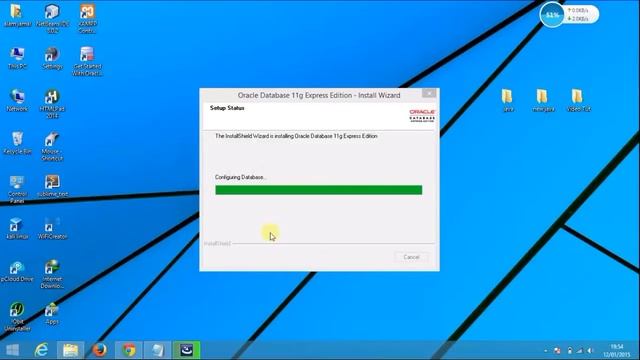This screenshot has width=640, height=360.
Task: Open Internet Download Manager shortcut
Action: (52, 274)
